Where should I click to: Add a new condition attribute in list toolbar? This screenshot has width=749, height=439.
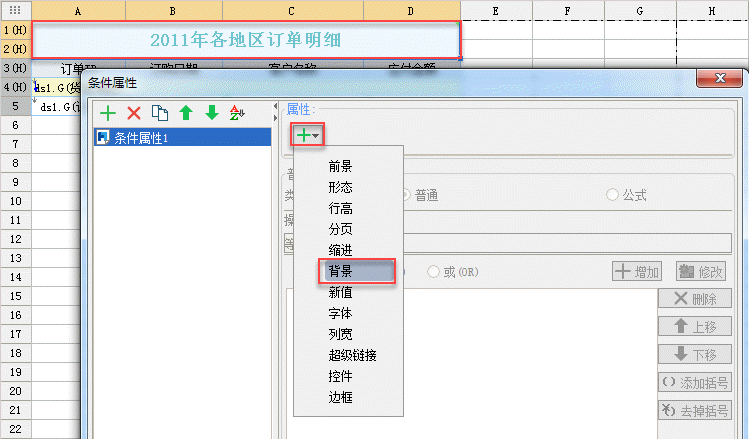coord(108,113)
